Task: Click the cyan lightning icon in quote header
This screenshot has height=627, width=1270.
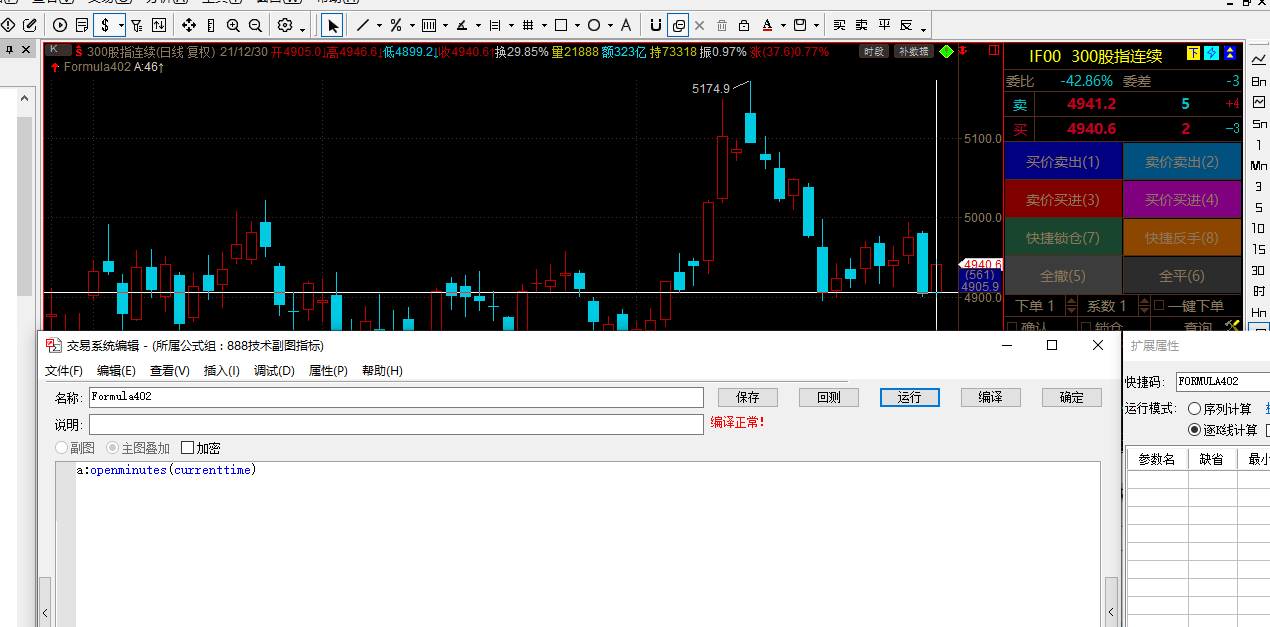Action: tap(1211, 53)
